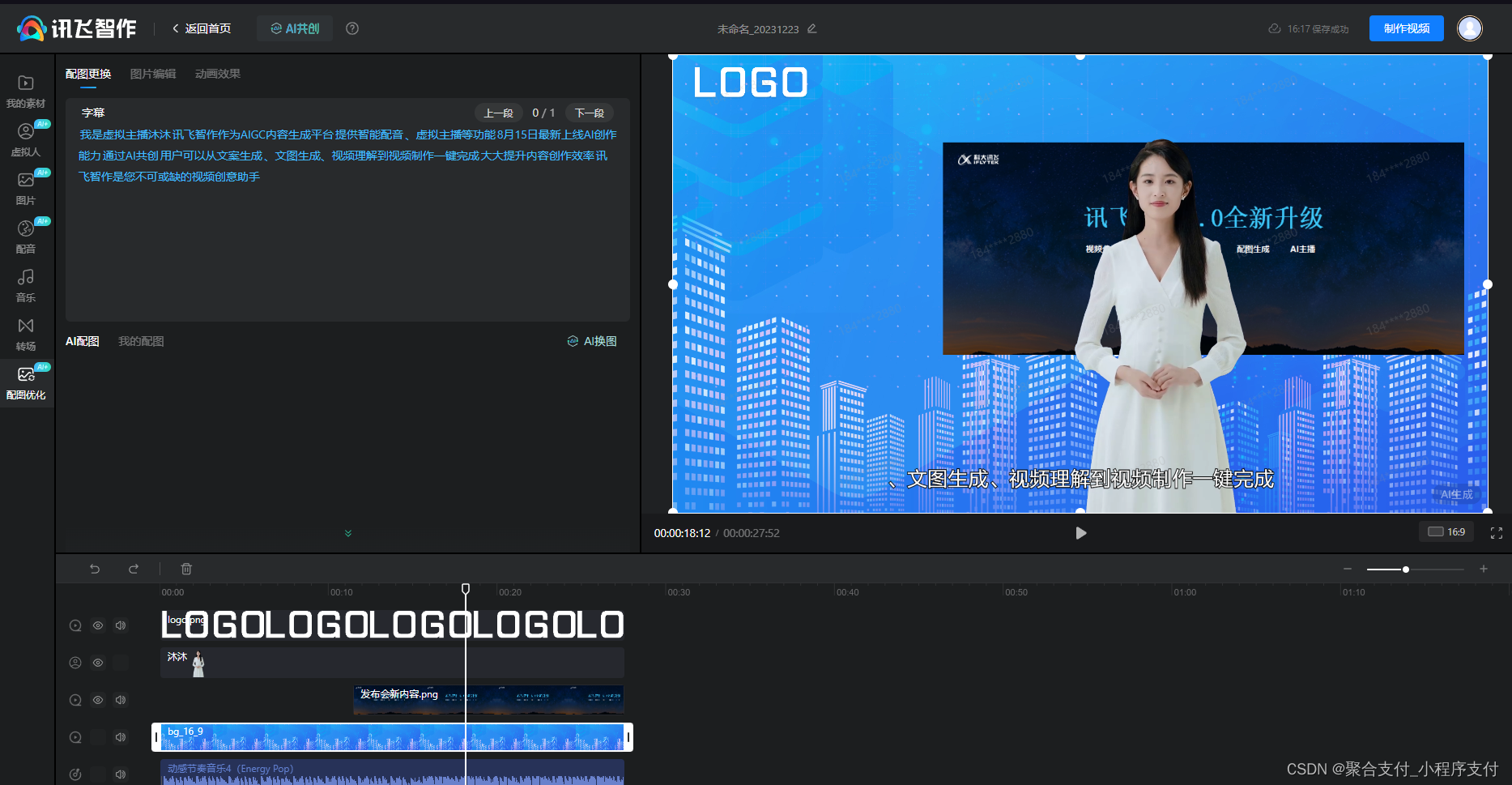1512x785 pixels.
Task: Click the subtitle caption in preview canvas
Action: tap(1082, 479)
